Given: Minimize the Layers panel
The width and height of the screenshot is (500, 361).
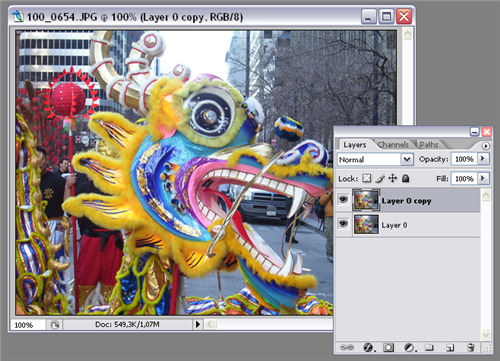Looking at the screenshot, I should (475, 132).
